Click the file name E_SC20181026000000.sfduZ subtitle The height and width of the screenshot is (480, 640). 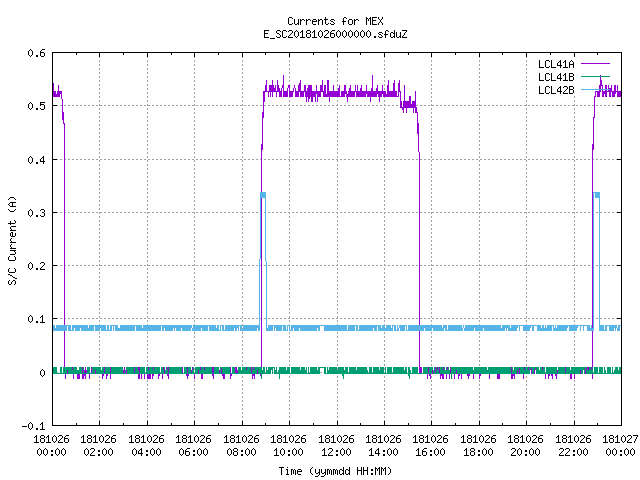(x=335, y=34)
